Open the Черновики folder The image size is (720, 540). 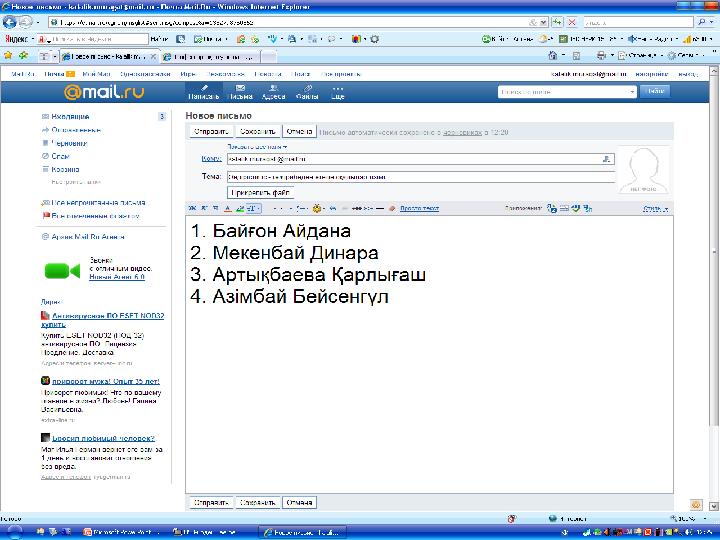(x=69, y=143)
